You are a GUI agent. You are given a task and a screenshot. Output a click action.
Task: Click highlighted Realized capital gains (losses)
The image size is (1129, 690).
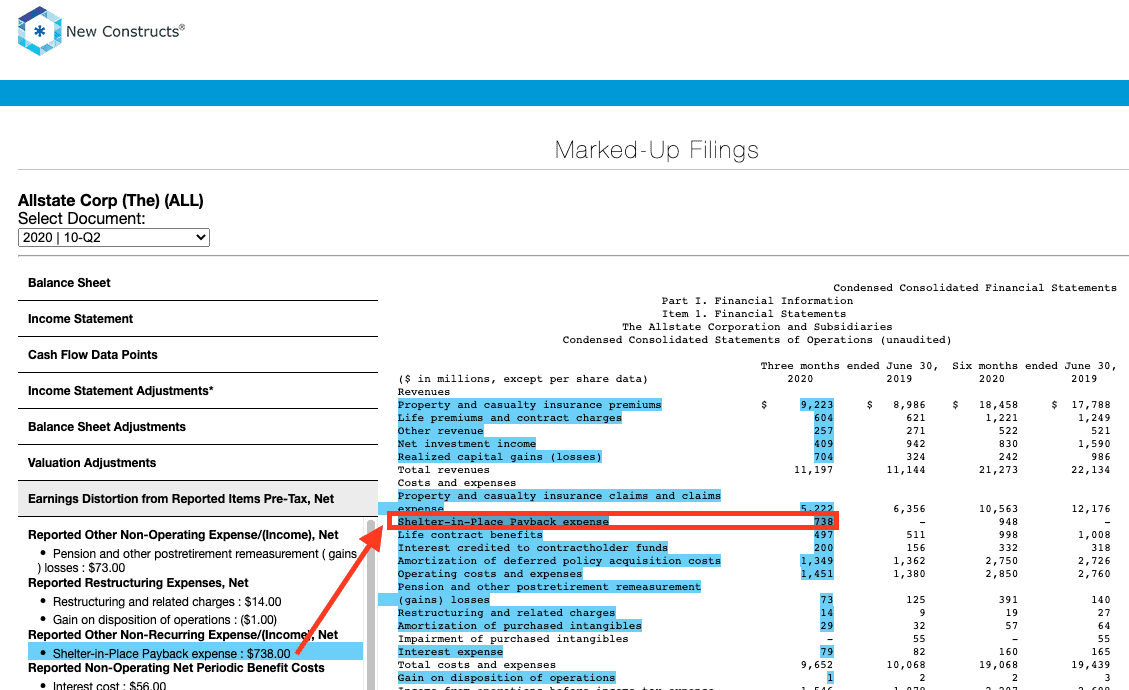click(500, 457)
